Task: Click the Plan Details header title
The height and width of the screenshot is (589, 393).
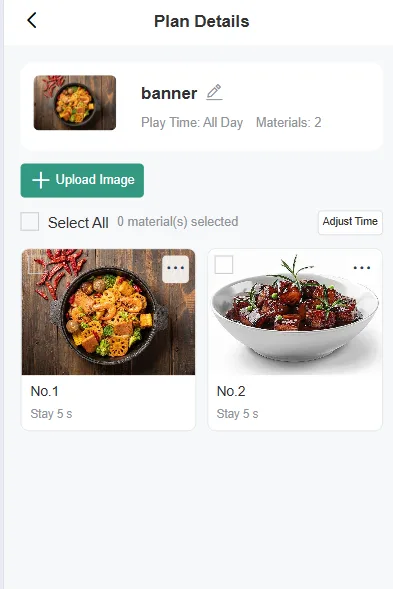Action: tap(202, 21)
